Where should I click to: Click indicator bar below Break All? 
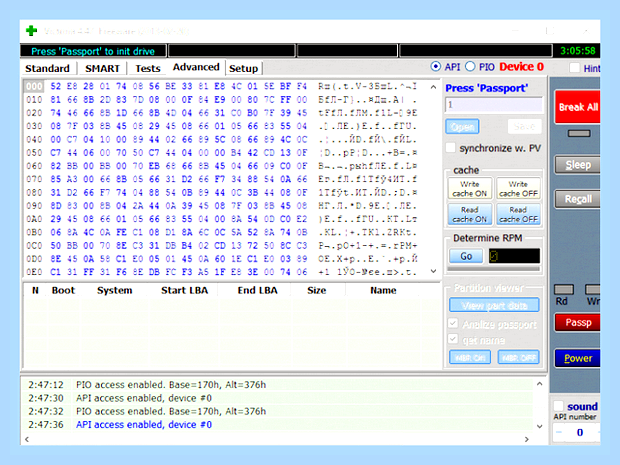(579, 133)
